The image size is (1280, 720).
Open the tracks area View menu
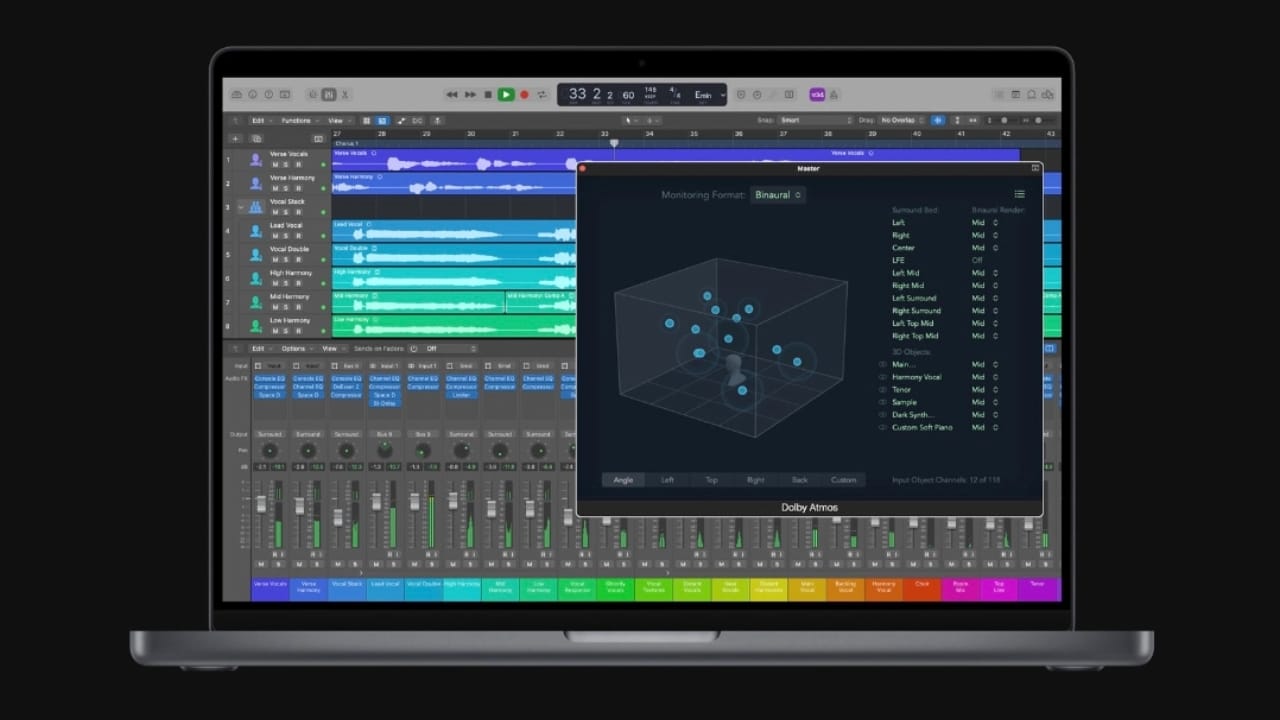coord(338,121)
